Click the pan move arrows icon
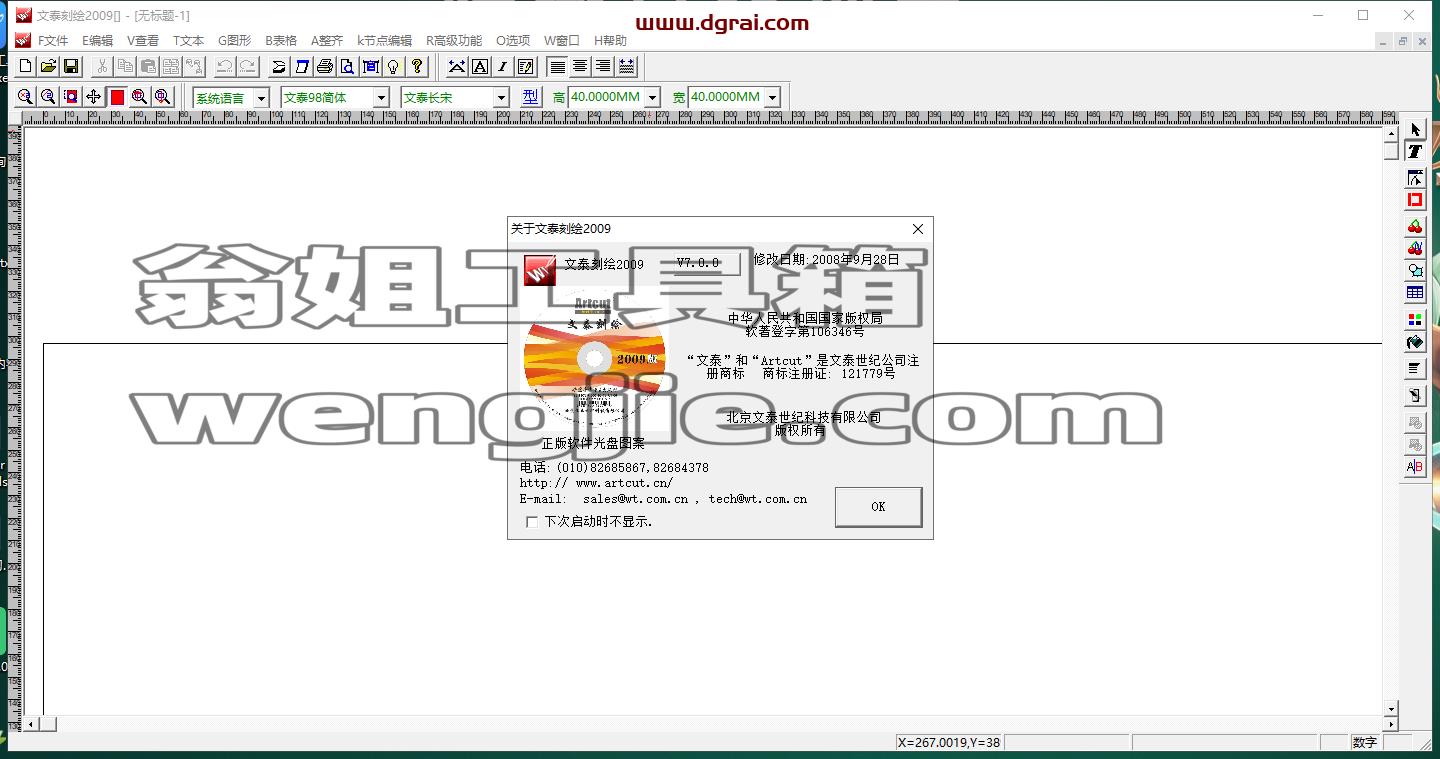 click(x=93, y=96)
